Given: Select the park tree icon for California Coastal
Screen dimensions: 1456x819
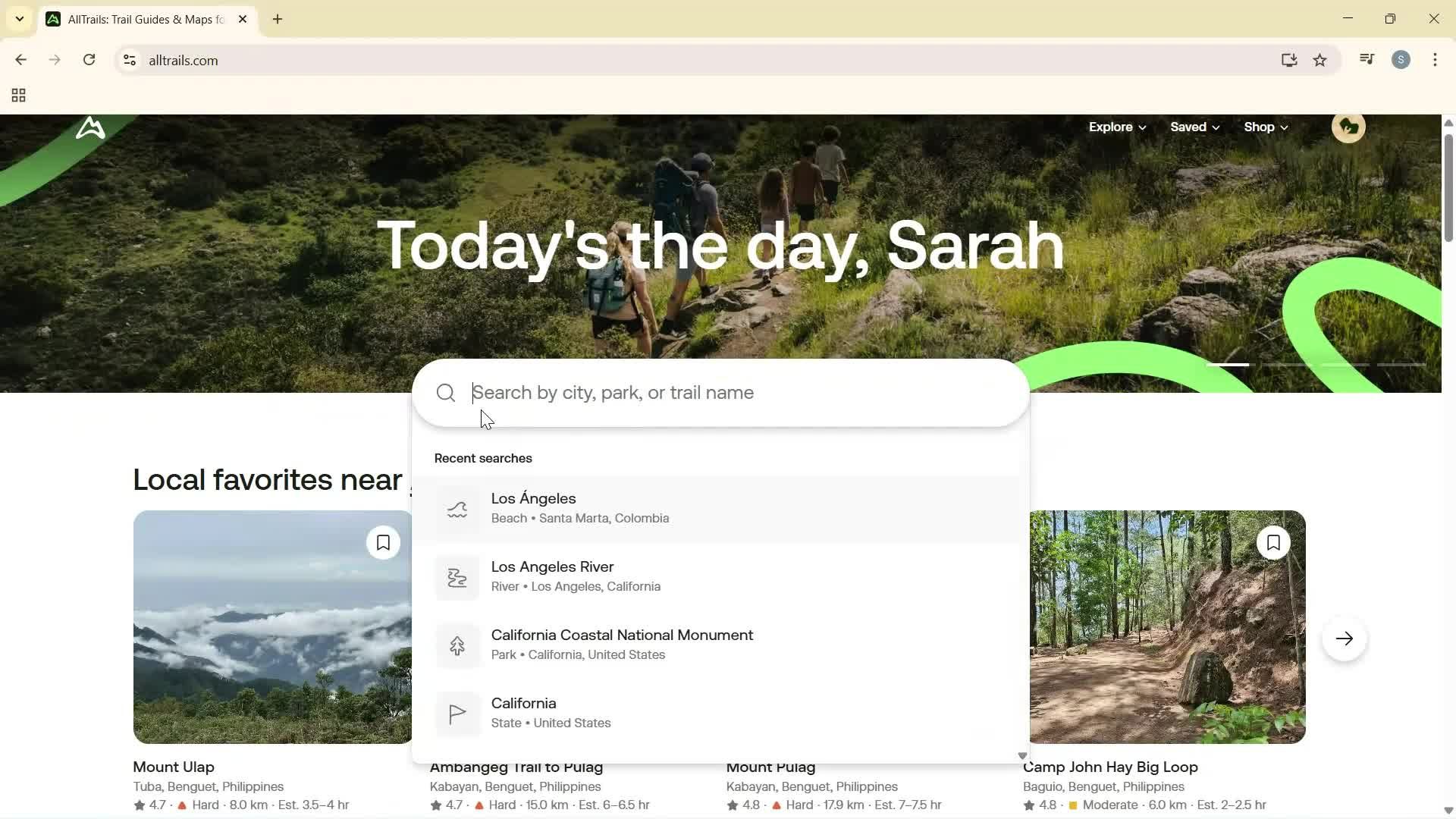Looking at the screenshot, I should [457, 645].
